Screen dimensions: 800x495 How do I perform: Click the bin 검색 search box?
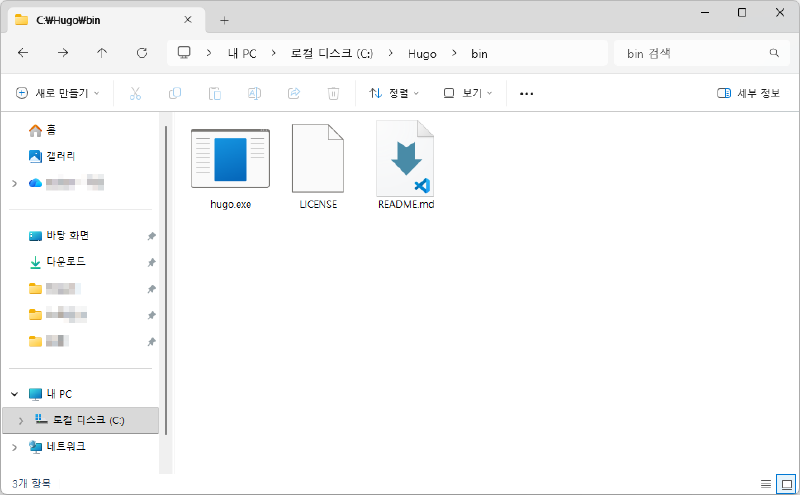coord(702,53)
